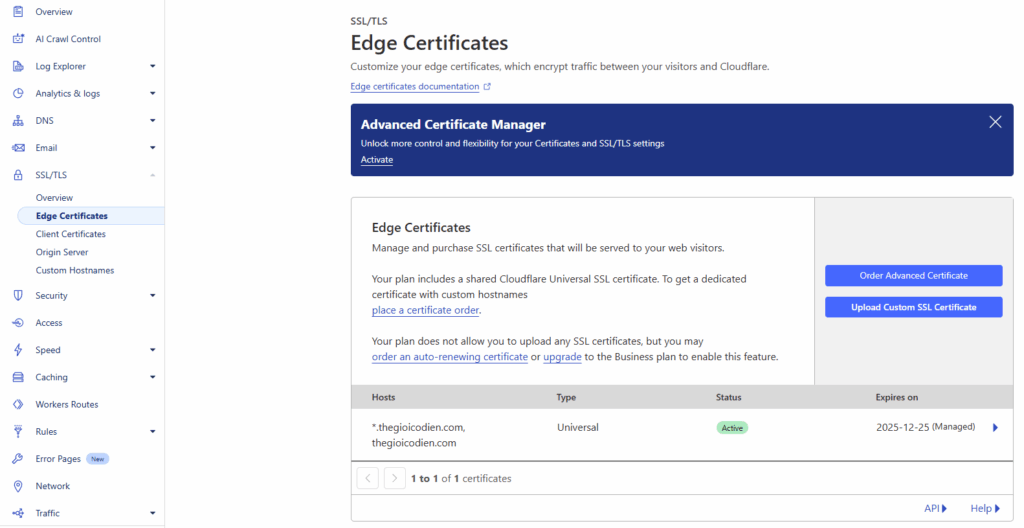The image size is (1024, 528).
Task: Click the Caching drive icon
Action: pos(17,377)
